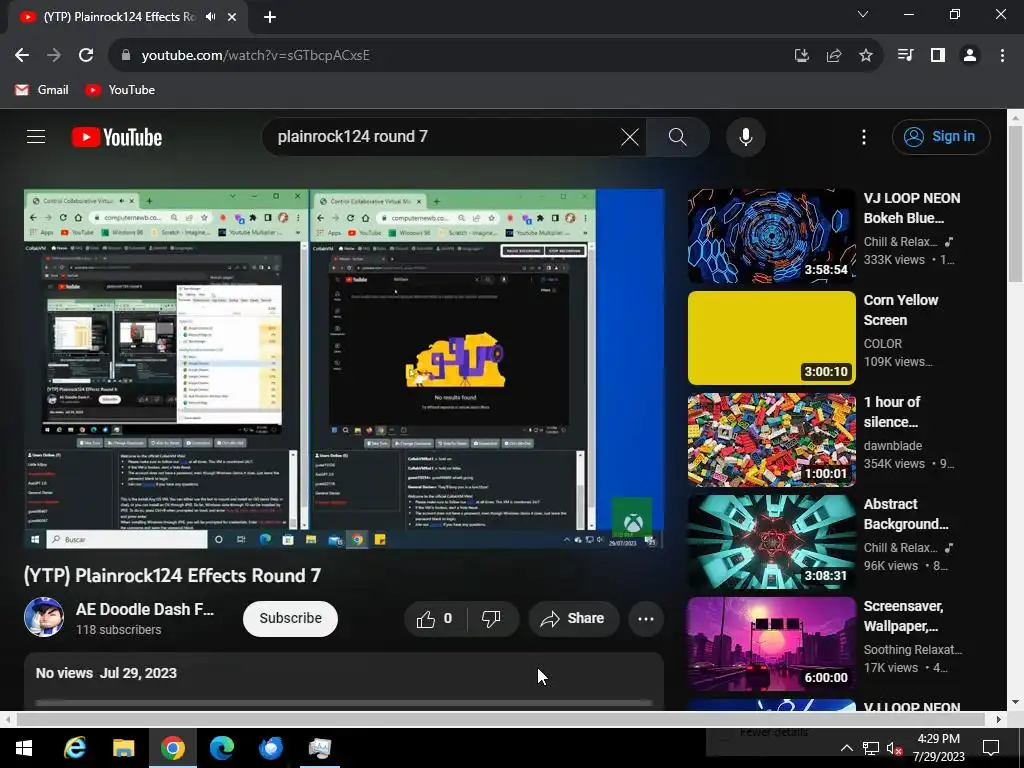Open Microsoft Edge from taskbar

pos(221,748)
